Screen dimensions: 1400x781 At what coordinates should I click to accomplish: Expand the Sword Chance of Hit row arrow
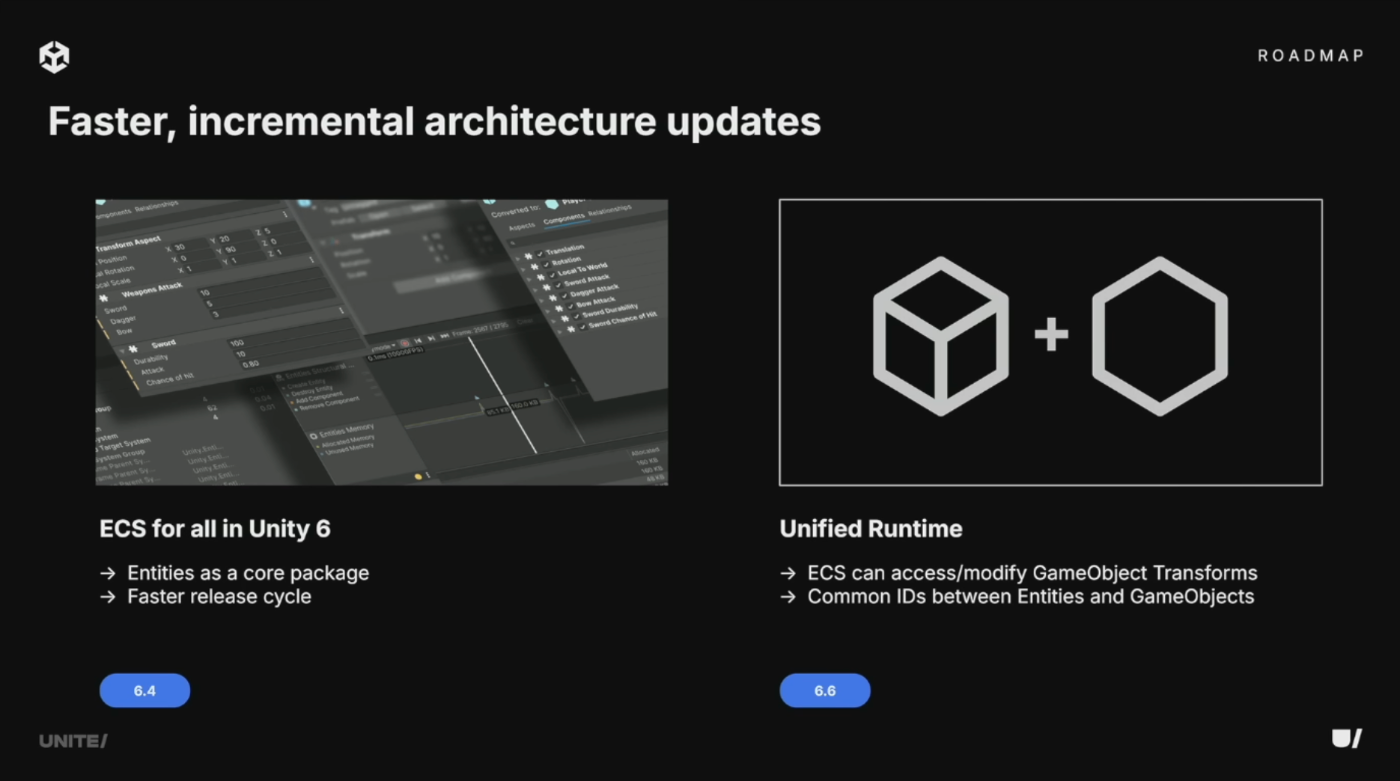coord(559,332)
